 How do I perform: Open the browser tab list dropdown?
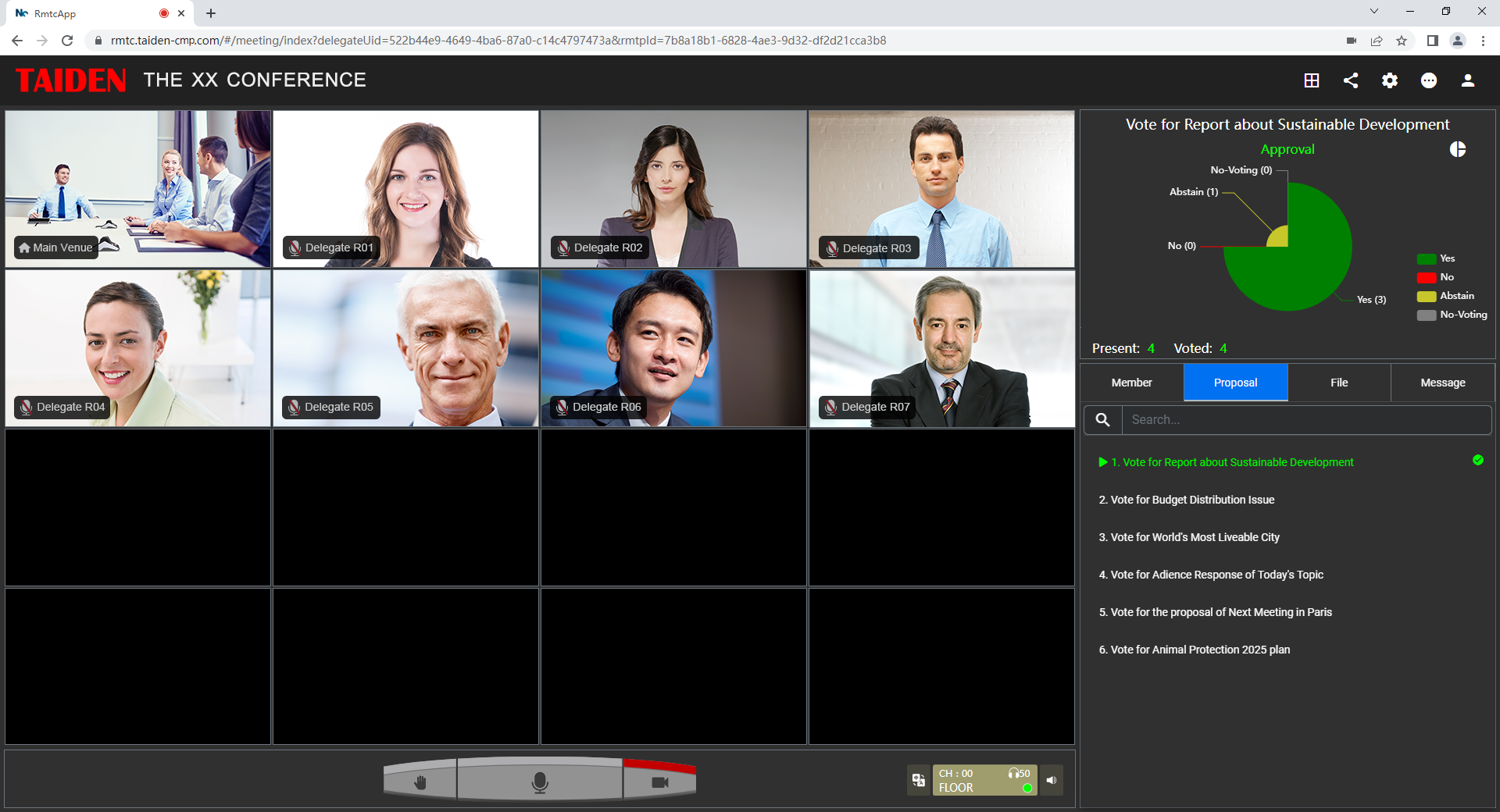(1374, 11)
